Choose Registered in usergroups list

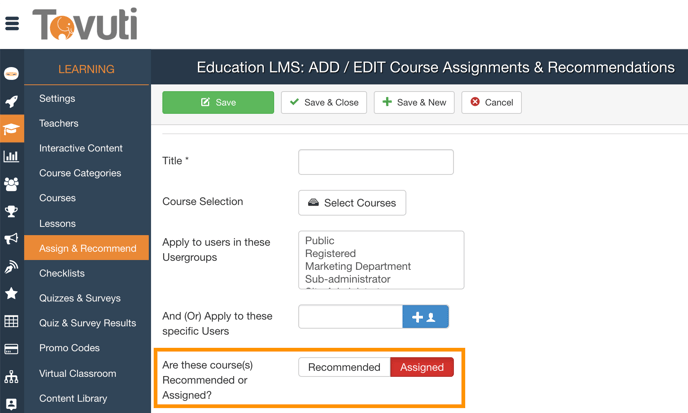(x=330, y=254)
